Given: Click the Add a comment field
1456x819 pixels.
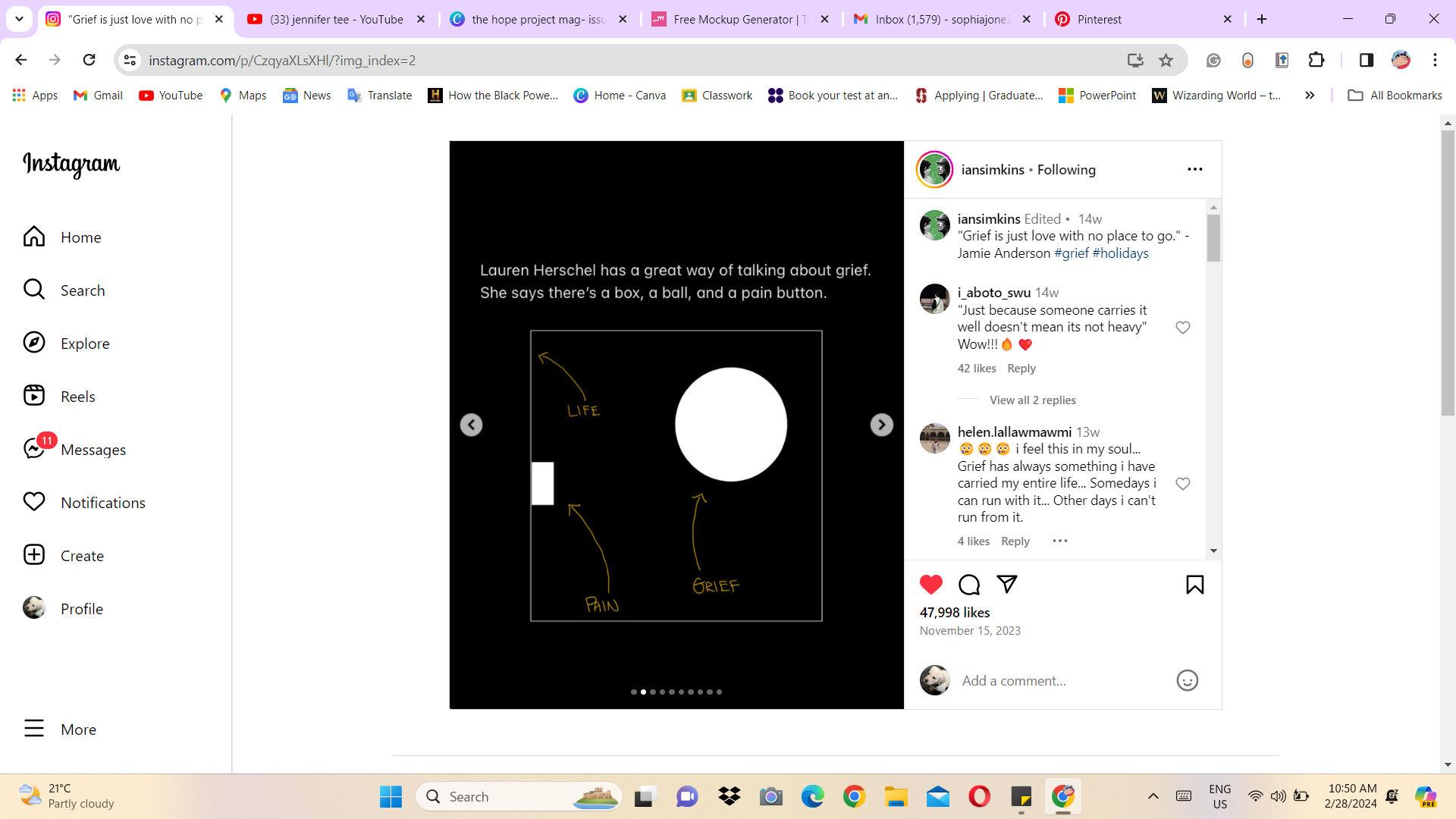Looking at the screenshot, I should [x=1062, y=680].
